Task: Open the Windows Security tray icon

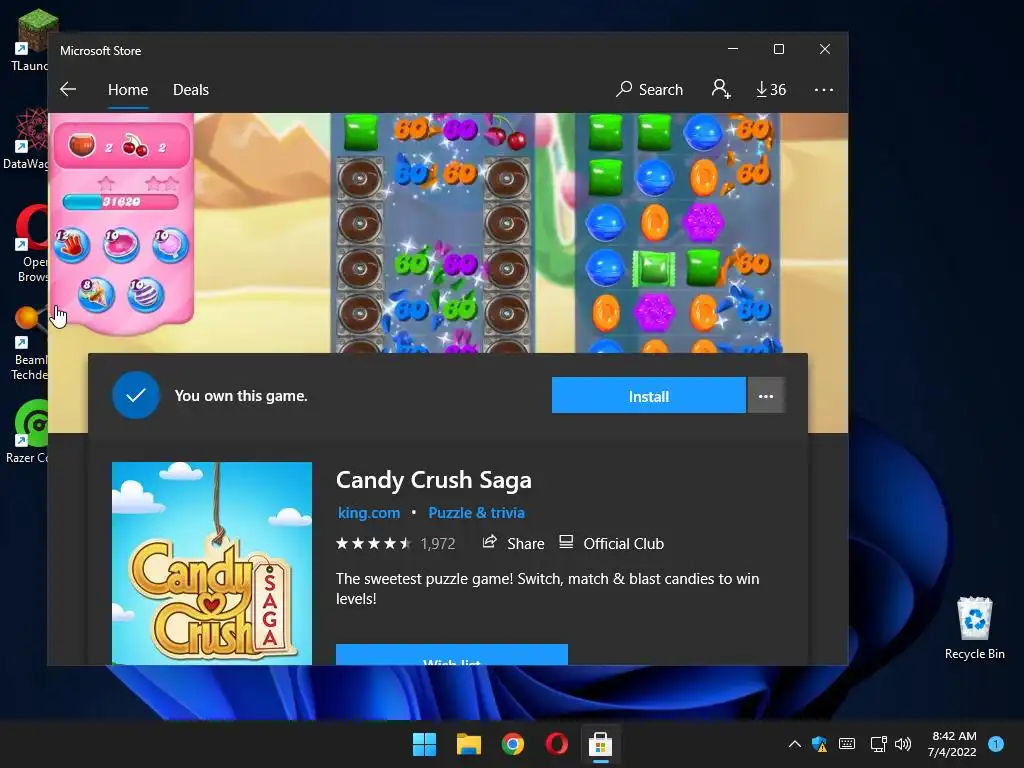Action: tap(820, 744)
